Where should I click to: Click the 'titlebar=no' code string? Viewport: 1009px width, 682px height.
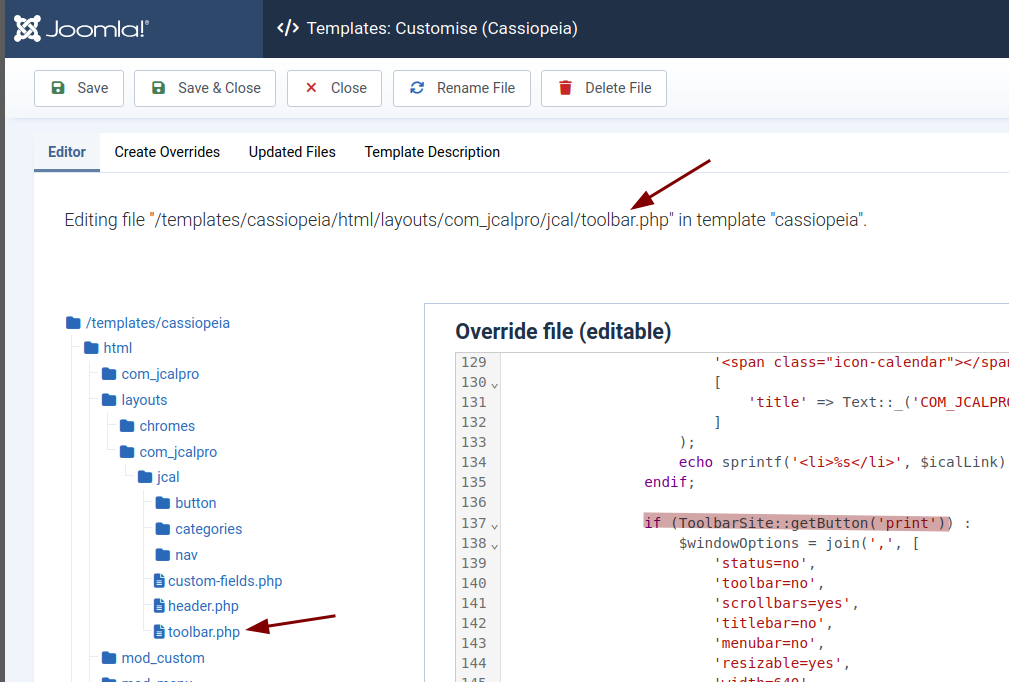[x=768, y=623]
